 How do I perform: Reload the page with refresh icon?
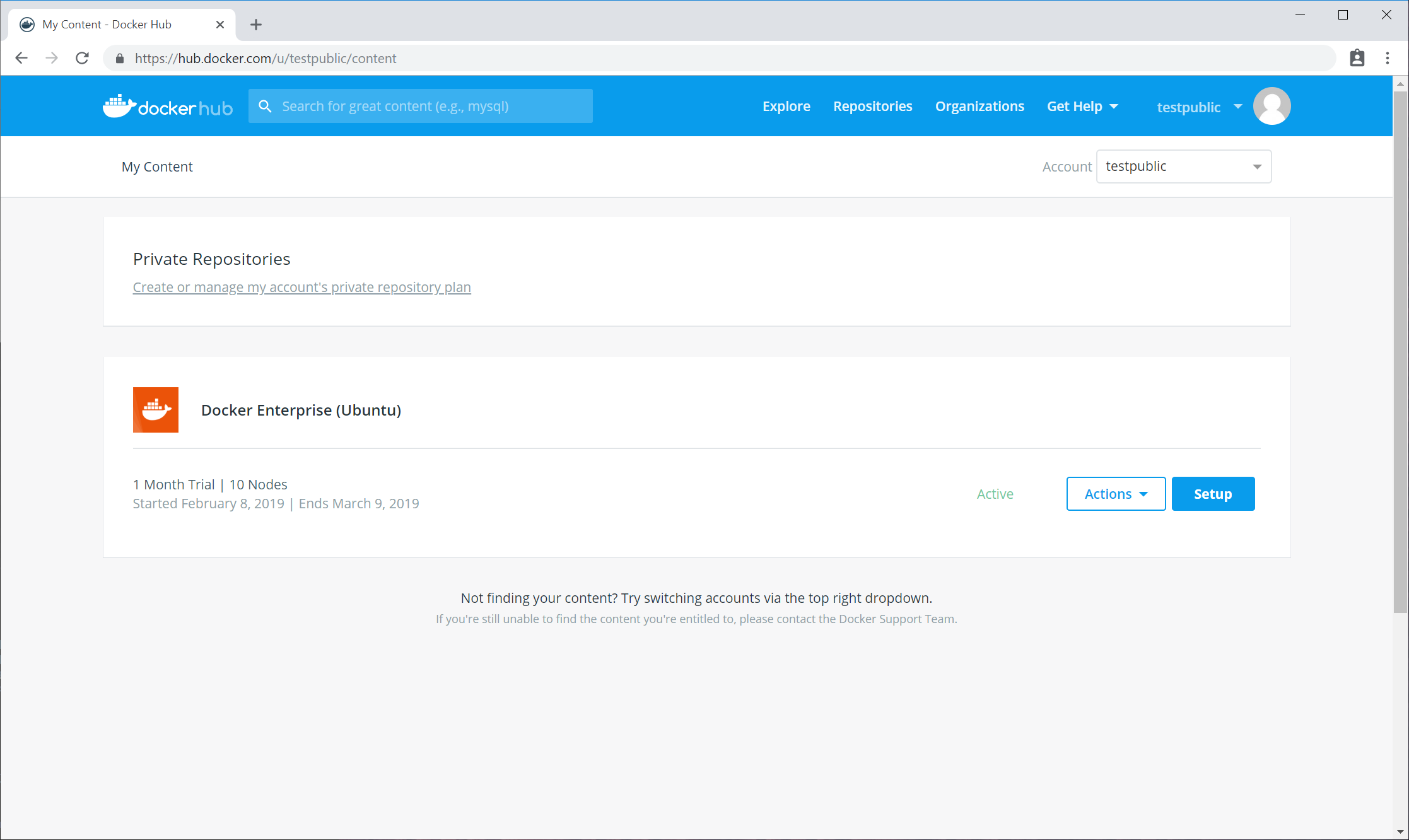click(82, 58)
